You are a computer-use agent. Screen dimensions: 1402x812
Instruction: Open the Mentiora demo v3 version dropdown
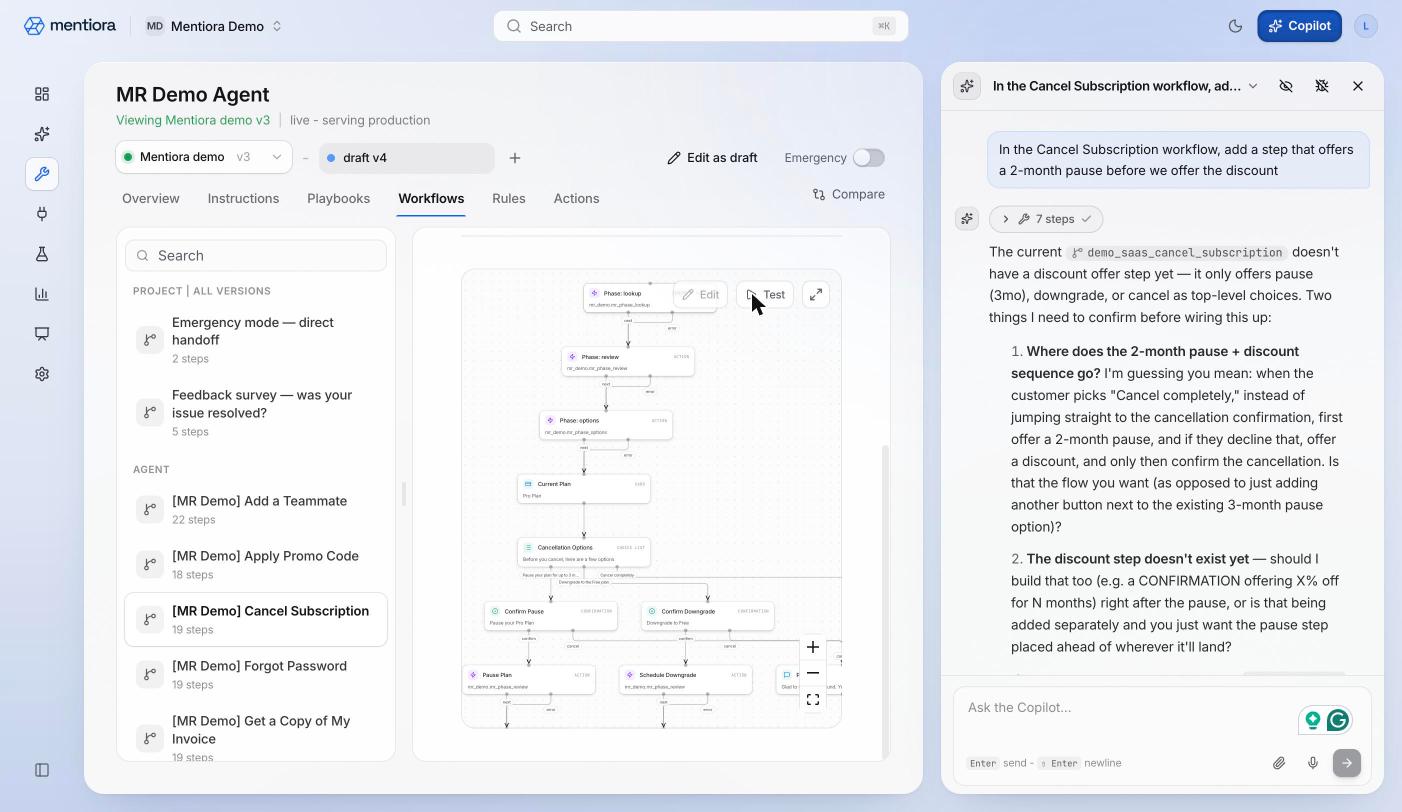(204, 157)
